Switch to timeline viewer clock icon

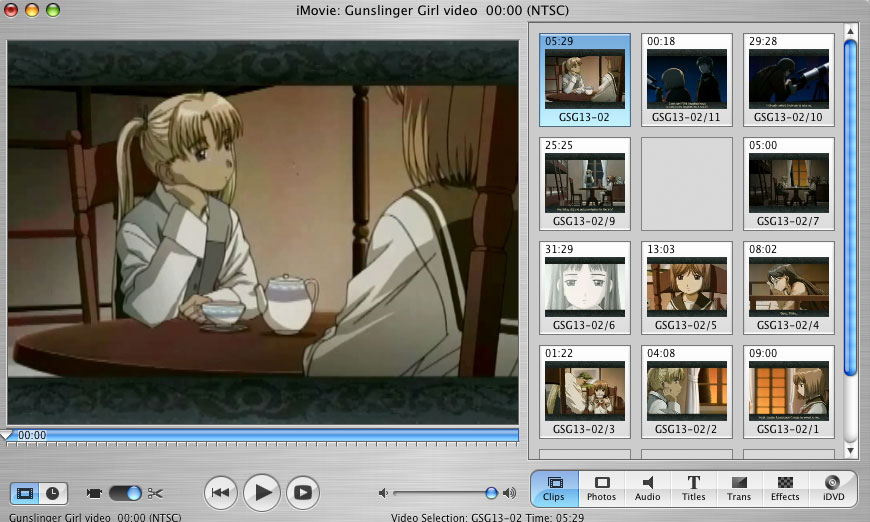[x=52, y=493]
